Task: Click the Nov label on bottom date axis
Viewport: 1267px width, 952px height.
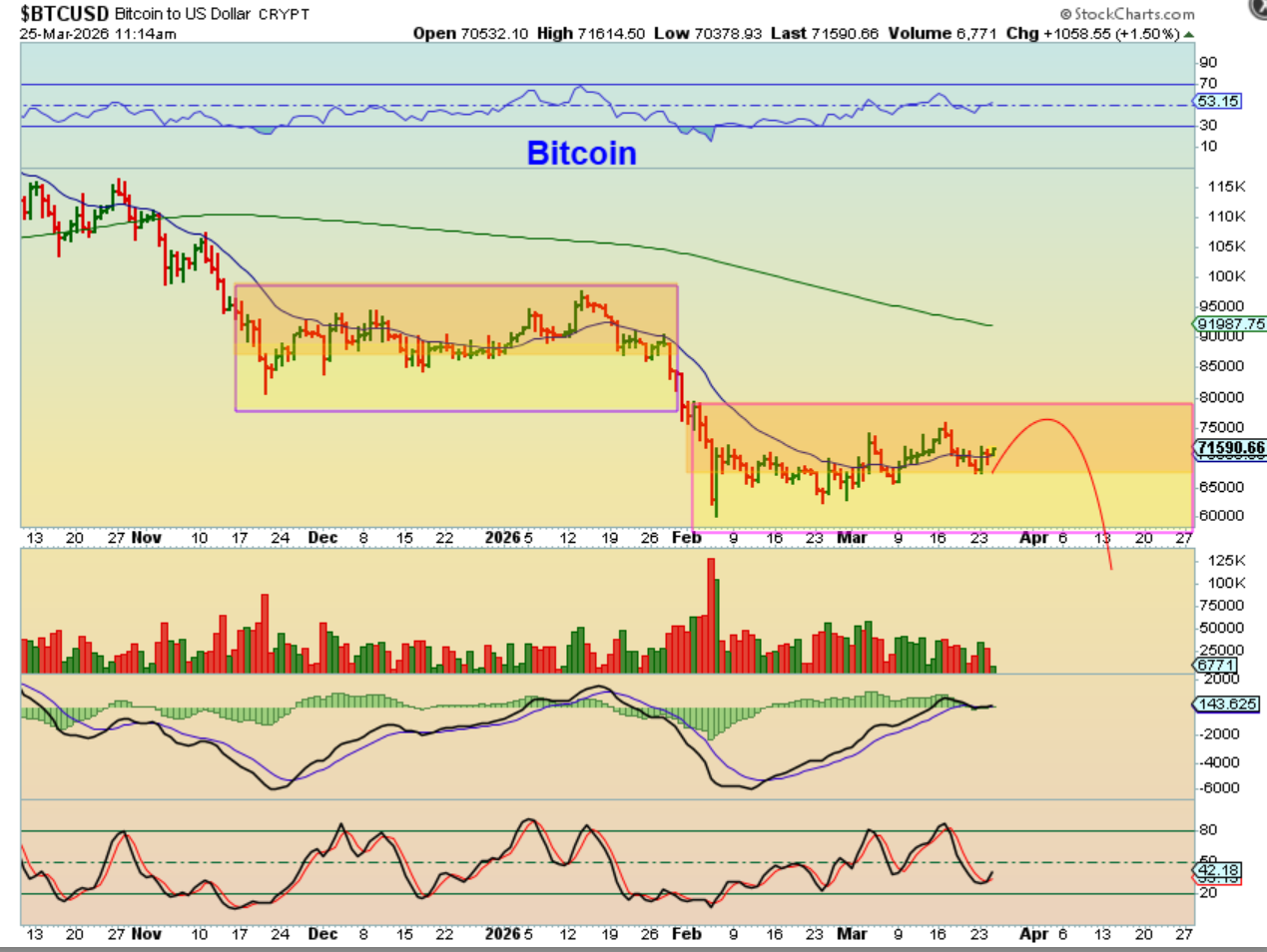Action: (x=147, y=934)
